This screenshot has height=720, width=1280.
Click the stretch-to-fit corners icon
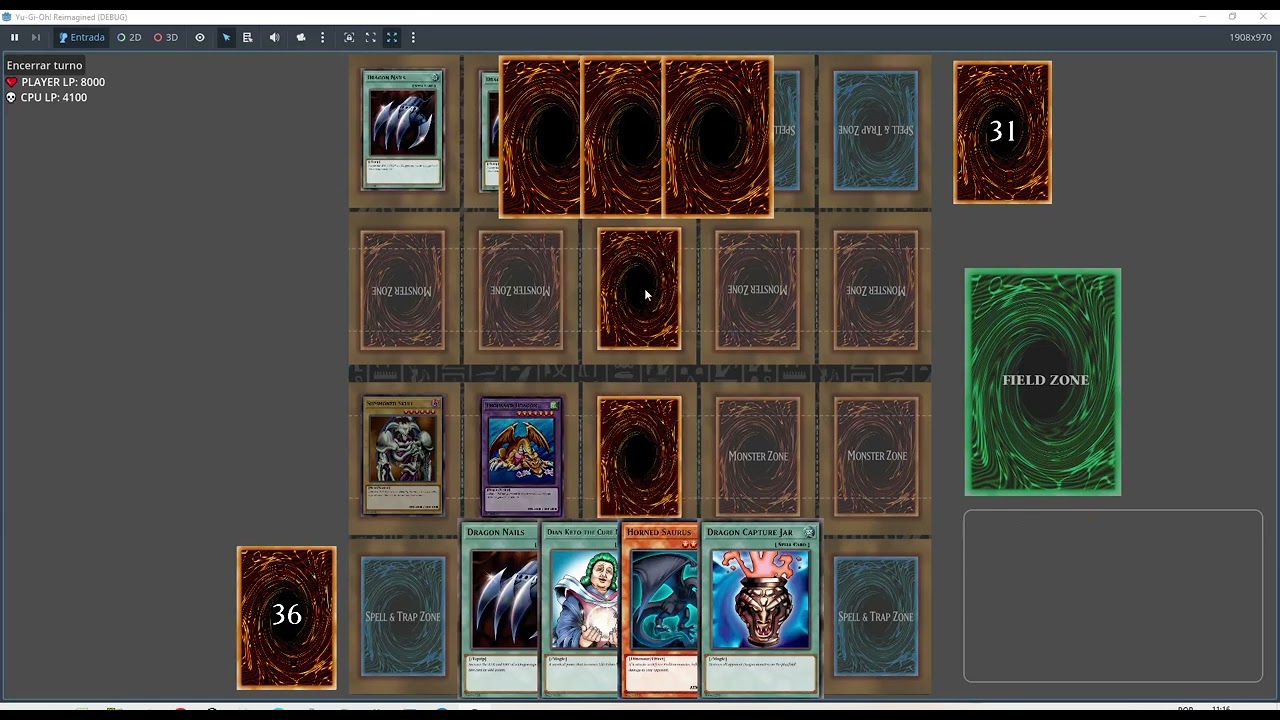click(370, 37)
